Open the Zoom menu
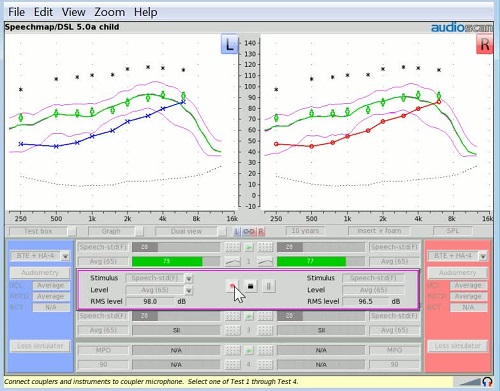Screen dimensions: 500x391 [109, 12]
